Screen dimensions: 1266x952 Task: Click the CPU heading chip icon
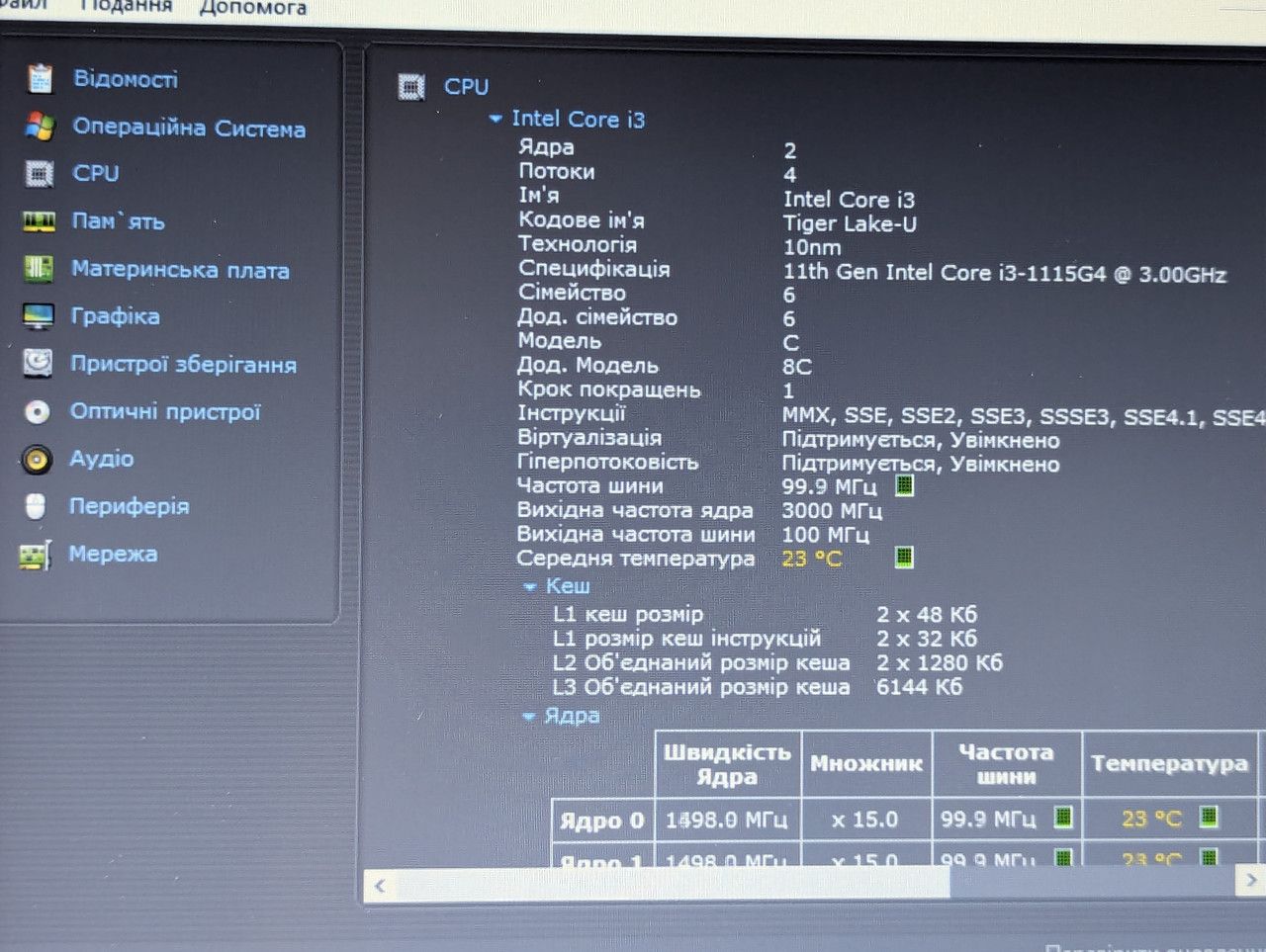(411, 87)
